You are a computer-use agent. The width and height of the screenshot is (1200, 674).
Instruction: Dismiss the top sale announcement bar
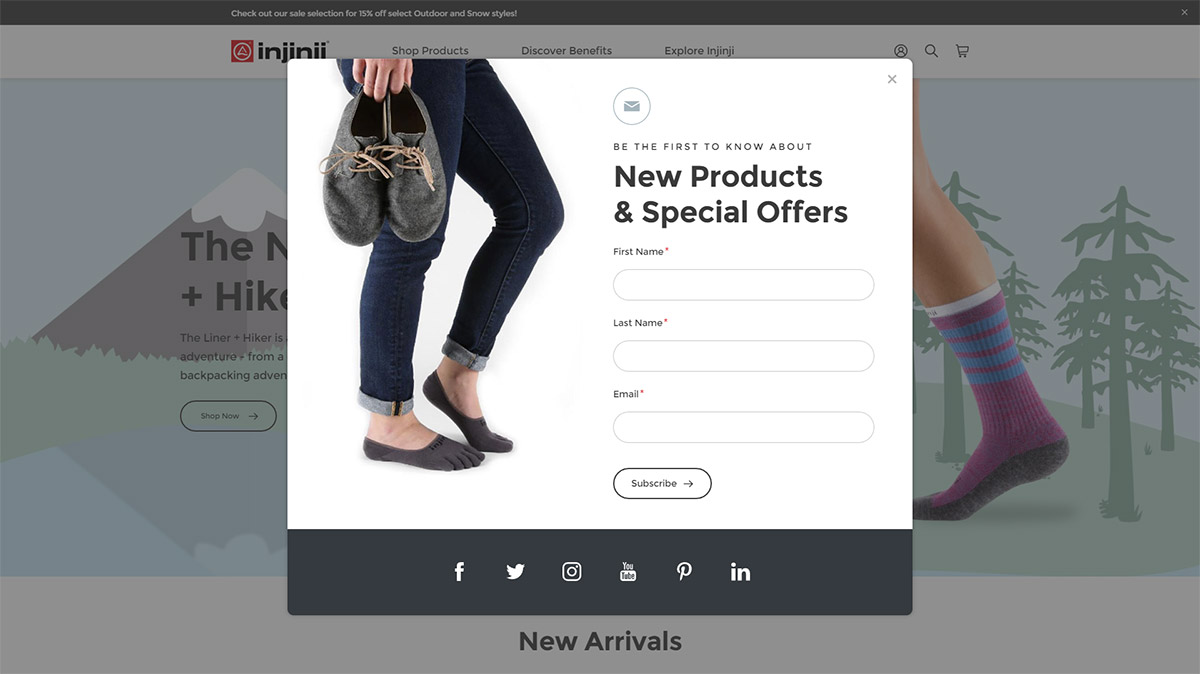tap(1185, 13)
